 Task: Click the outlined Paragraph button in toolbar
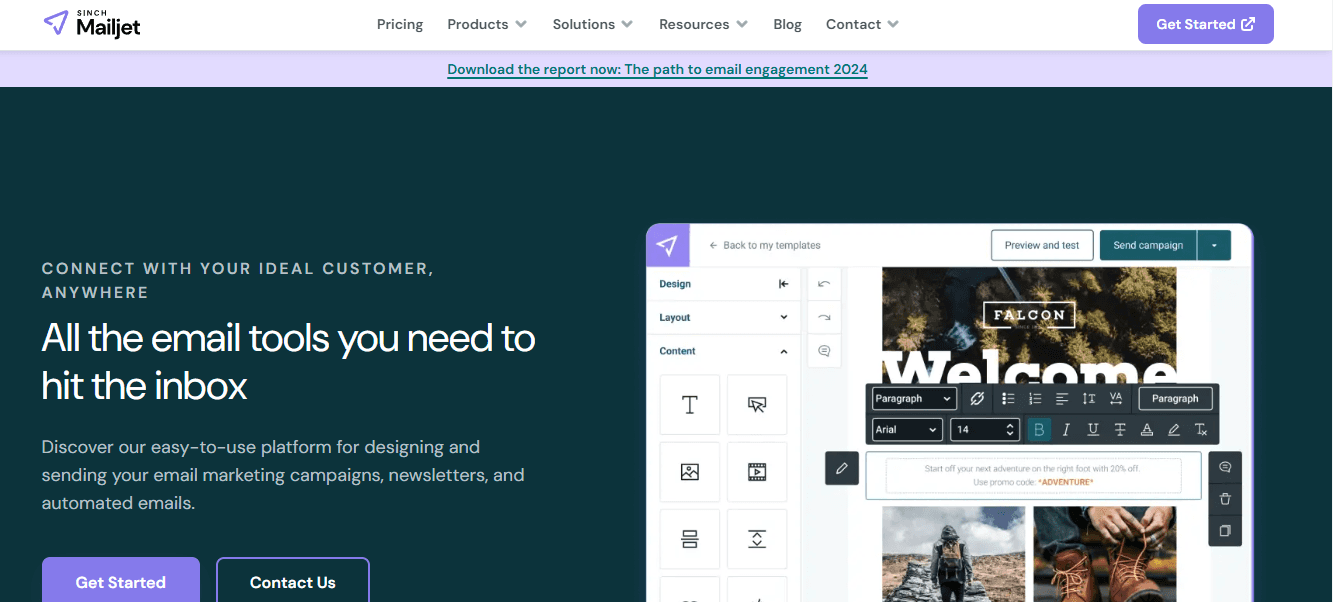(x=1175, y=398)
